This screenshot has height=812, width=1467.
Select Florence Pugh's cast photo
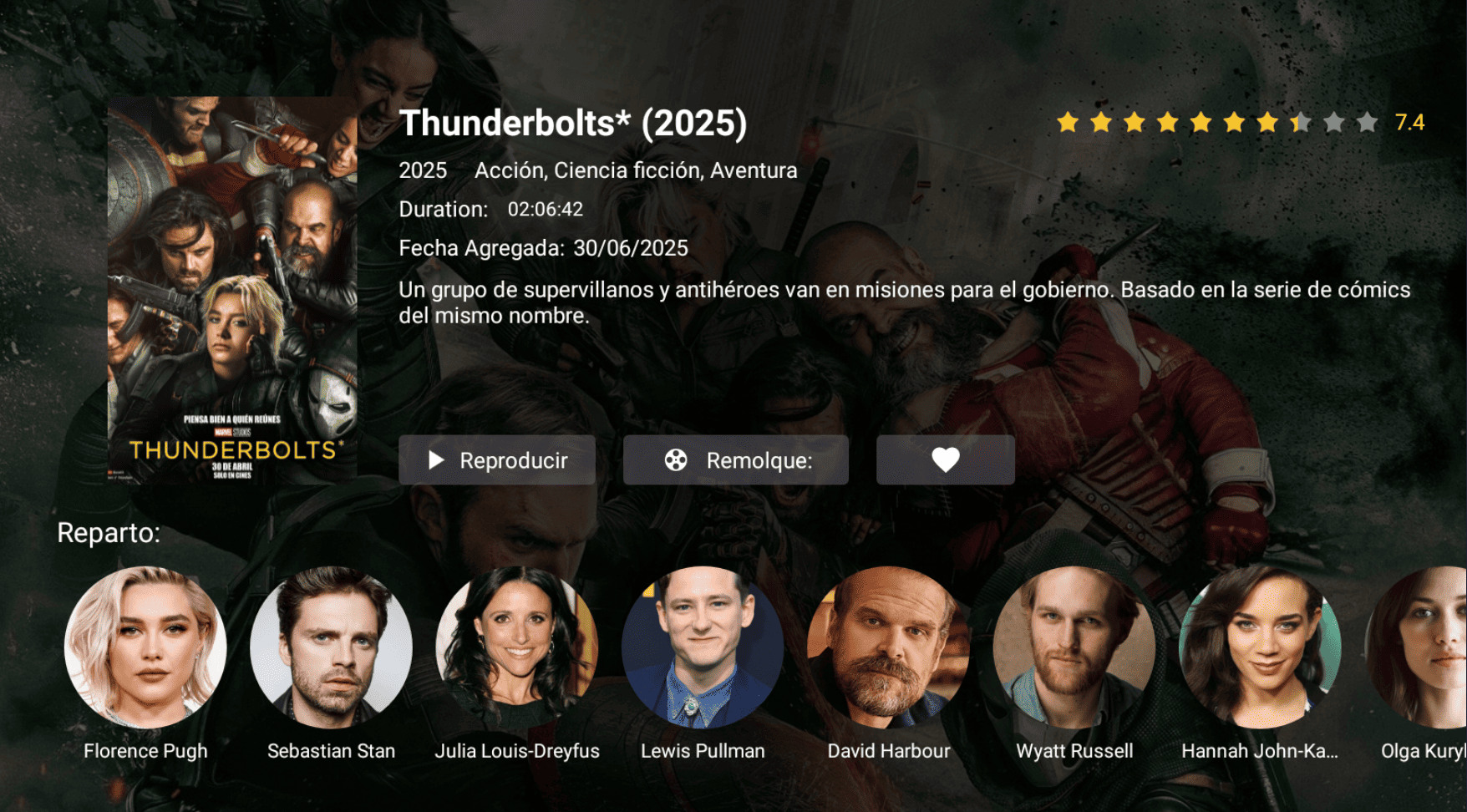click(145, 647)
